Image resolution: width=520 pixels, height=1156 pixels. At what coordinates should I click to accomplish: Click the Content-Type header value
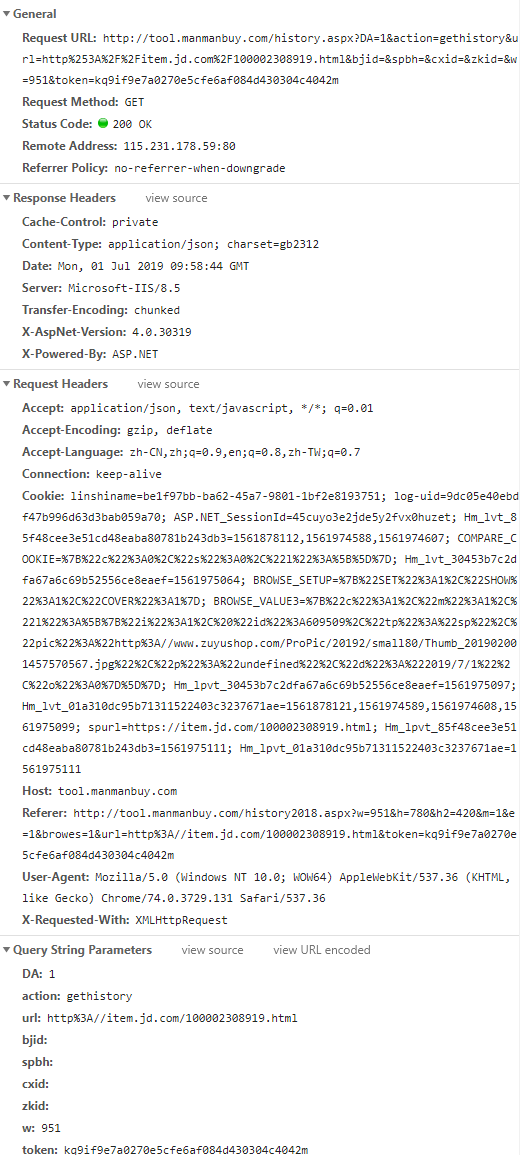pos(214,244)
